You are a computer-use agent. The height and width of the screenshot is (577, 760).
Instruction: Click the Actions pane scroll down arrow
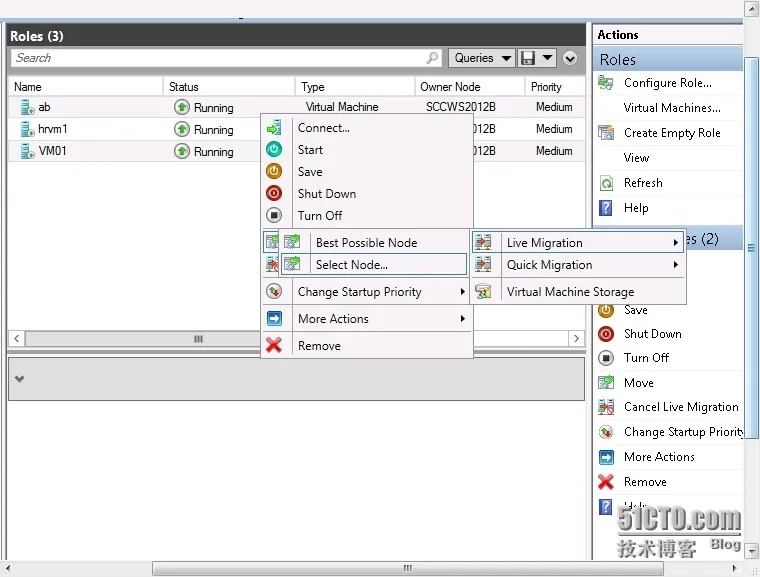(751, 551)
